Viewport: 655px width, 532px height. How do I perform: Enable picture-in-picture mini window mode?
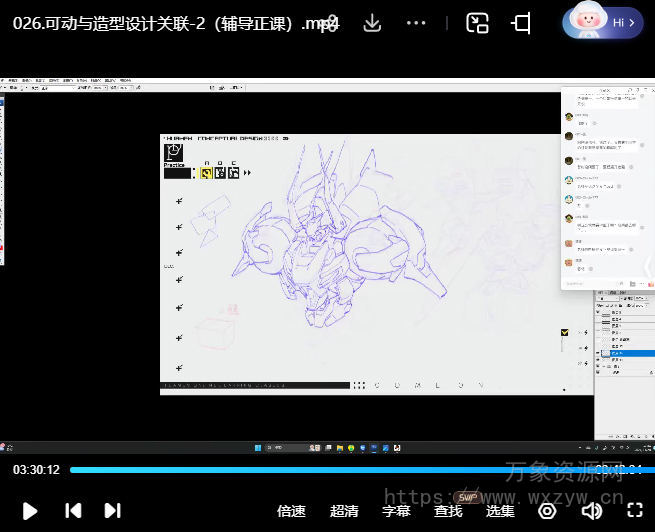click(x=478, y=23)
